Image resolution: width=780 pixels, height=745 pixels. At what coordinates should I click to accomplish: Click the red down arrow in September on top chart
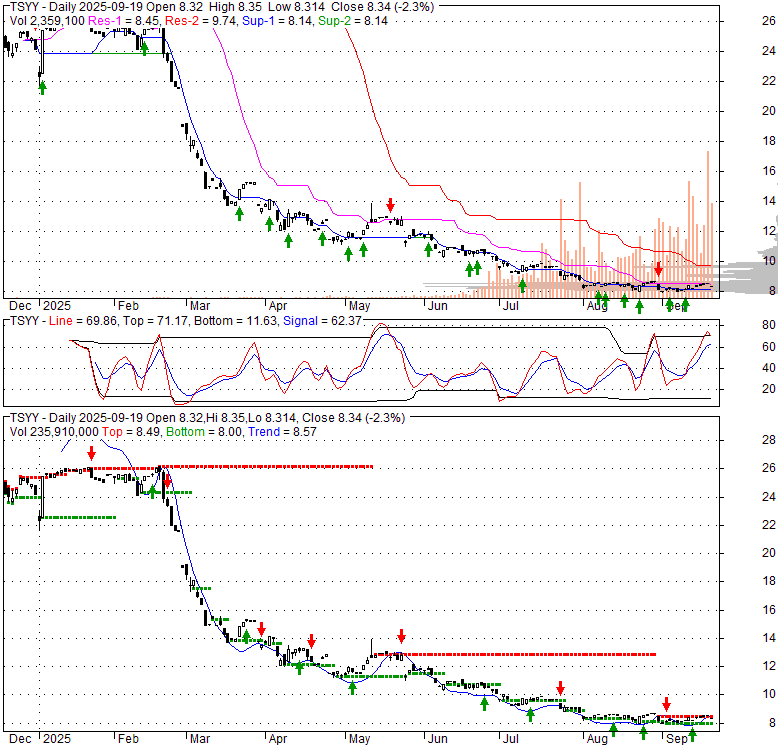click(658, 269)
